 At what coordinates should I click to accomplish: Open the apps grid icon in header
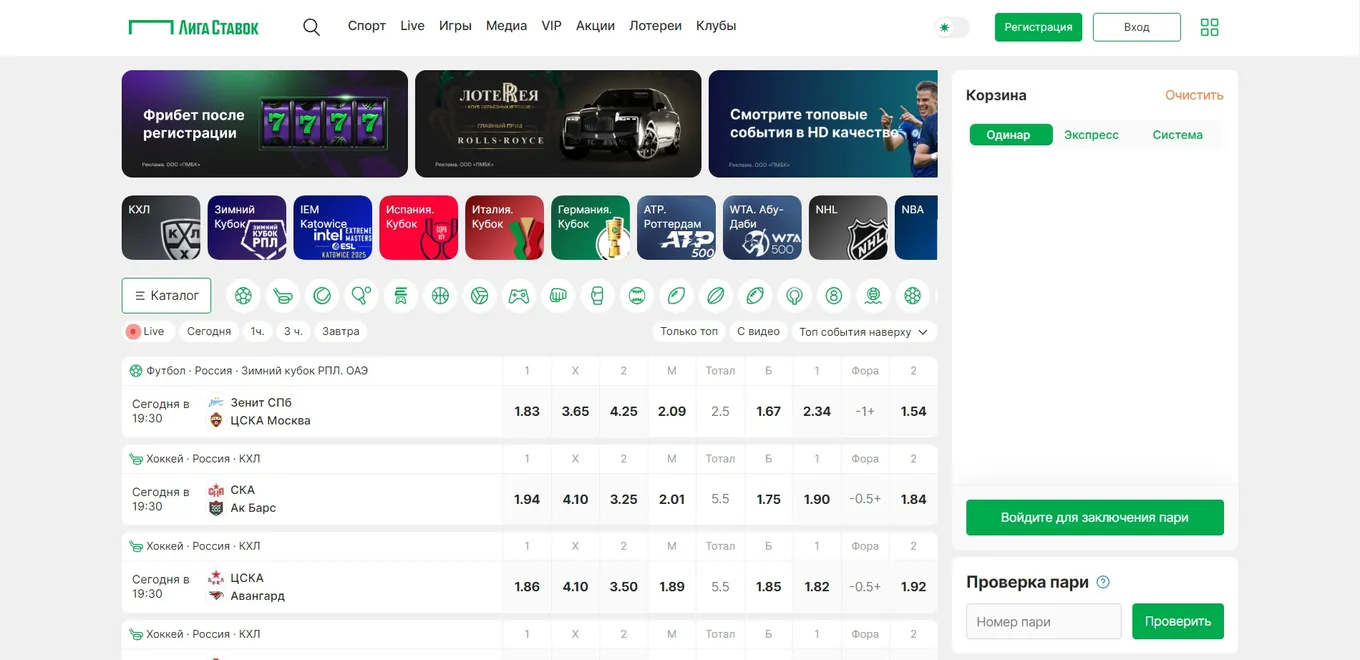click(x=1209, y=27)
